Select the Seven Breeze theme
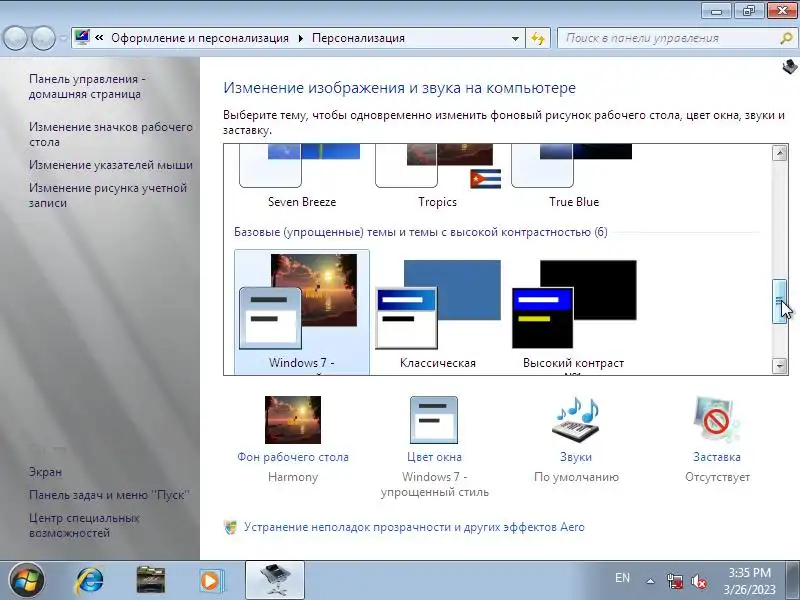Image resolution: width=800 pixels, height=600 pixels. (302, 176)
